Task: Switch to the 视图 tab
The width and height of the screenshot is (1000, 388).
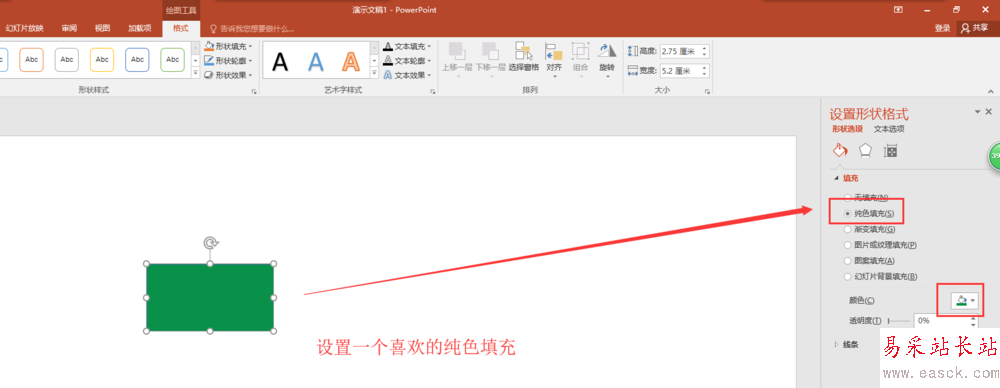Action: click(102, 28)
